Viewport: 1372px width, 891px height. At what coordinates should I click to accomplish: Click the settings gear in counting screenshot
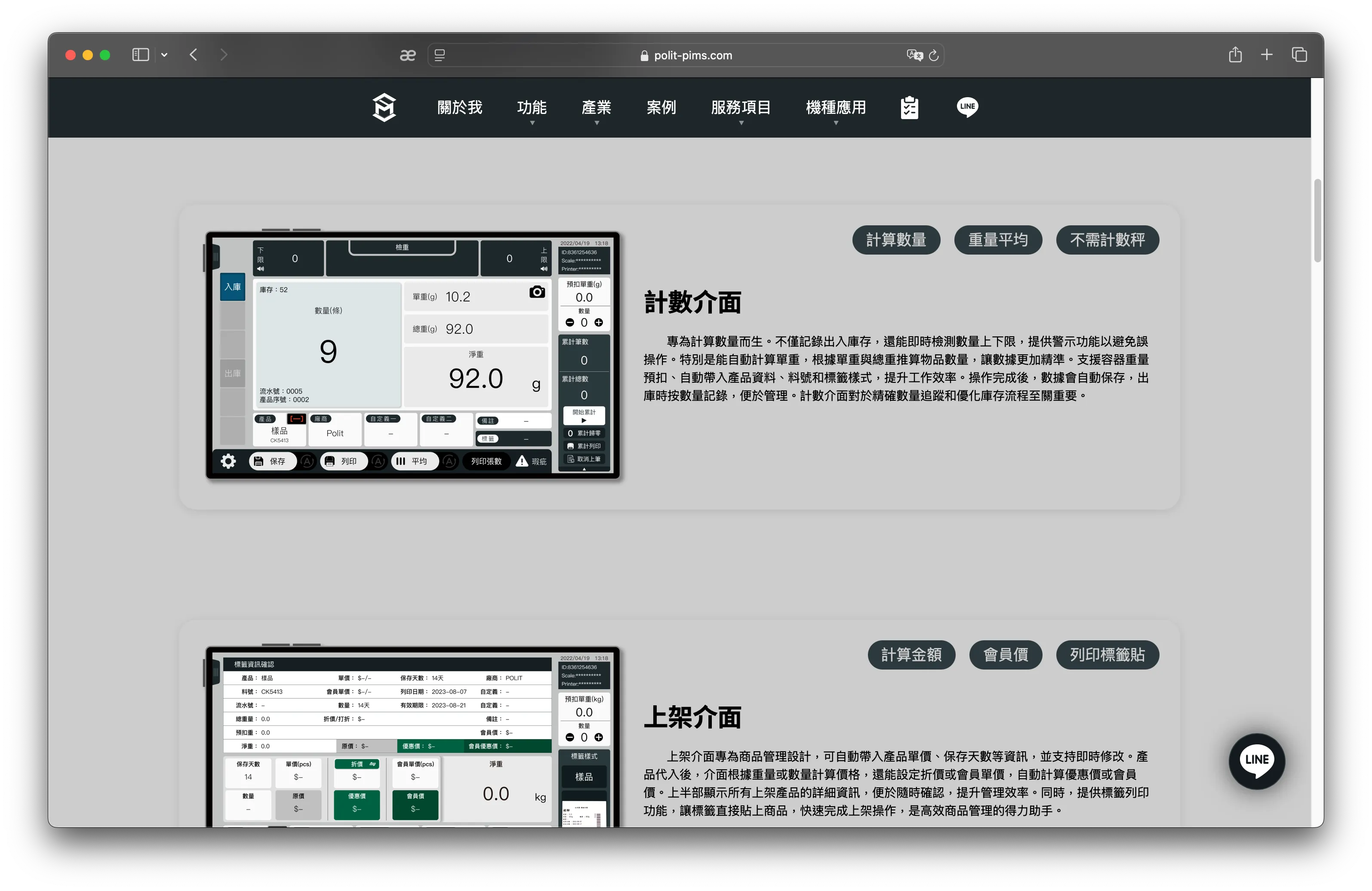coord(228,461)
